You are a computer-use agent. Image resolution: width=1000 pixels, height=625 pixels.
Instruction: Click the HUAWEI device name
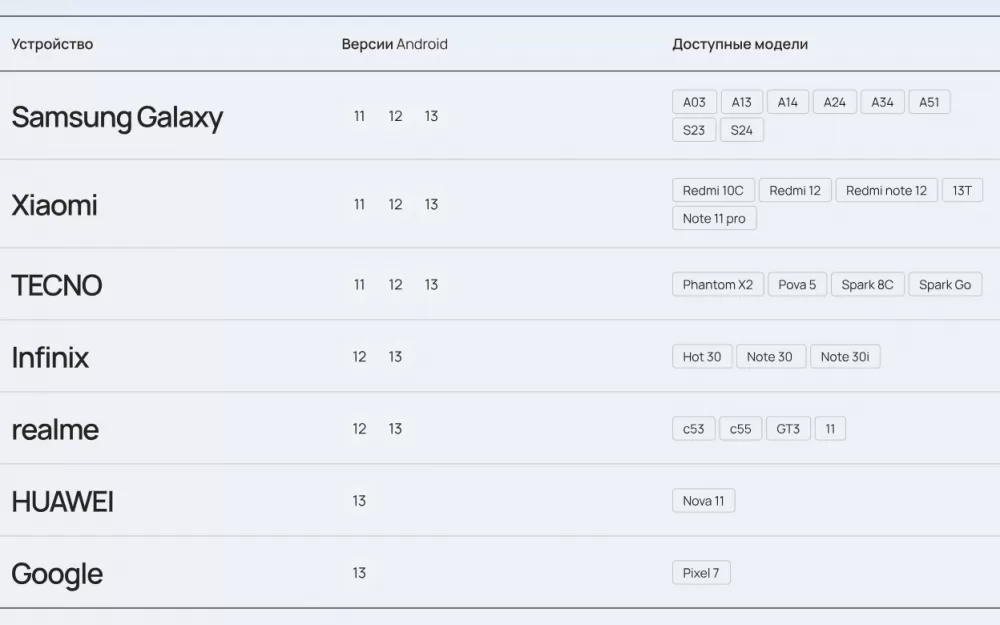(x=62, y=502)
